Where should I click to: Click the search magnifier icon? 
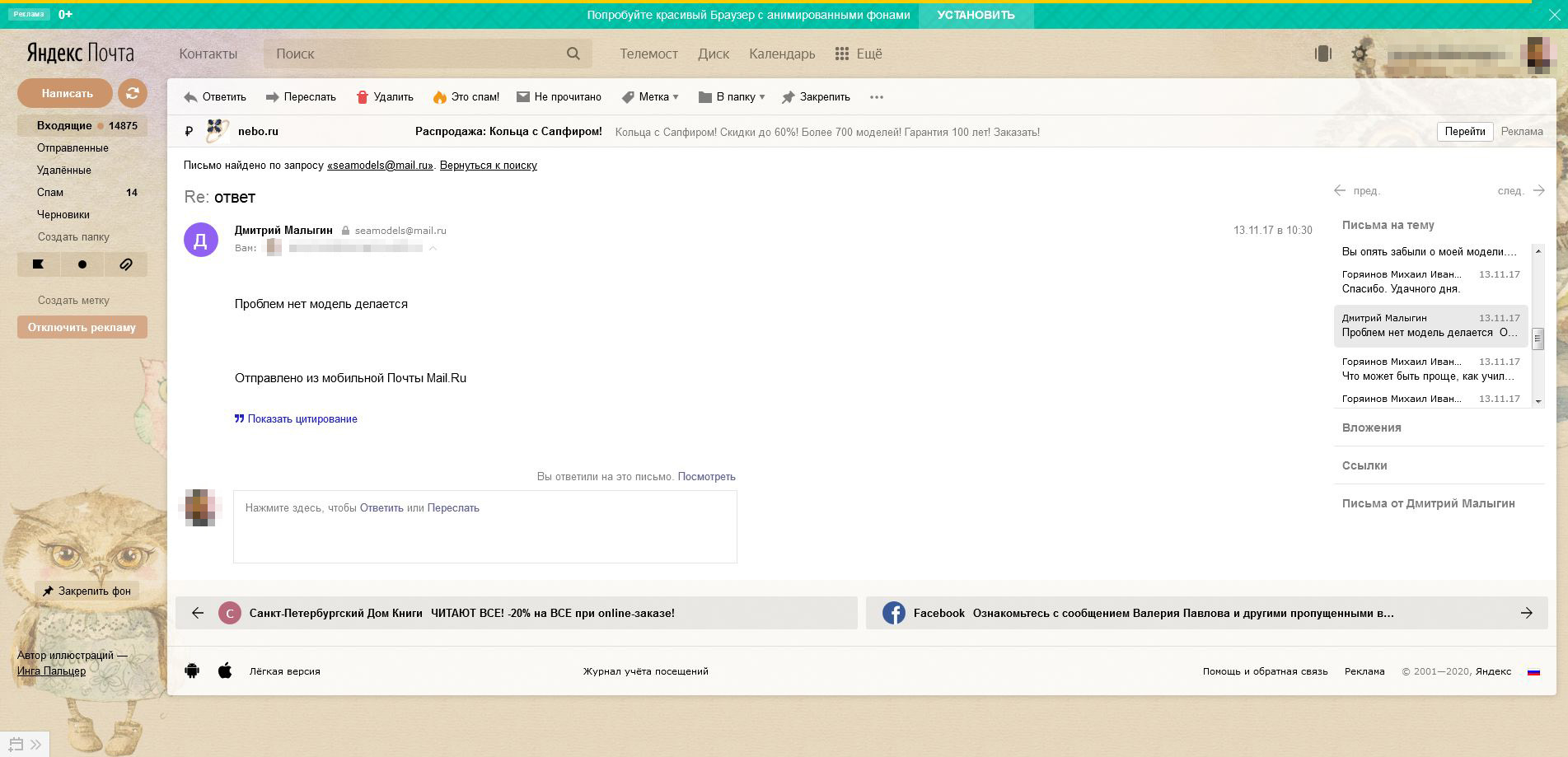[573, 54]
